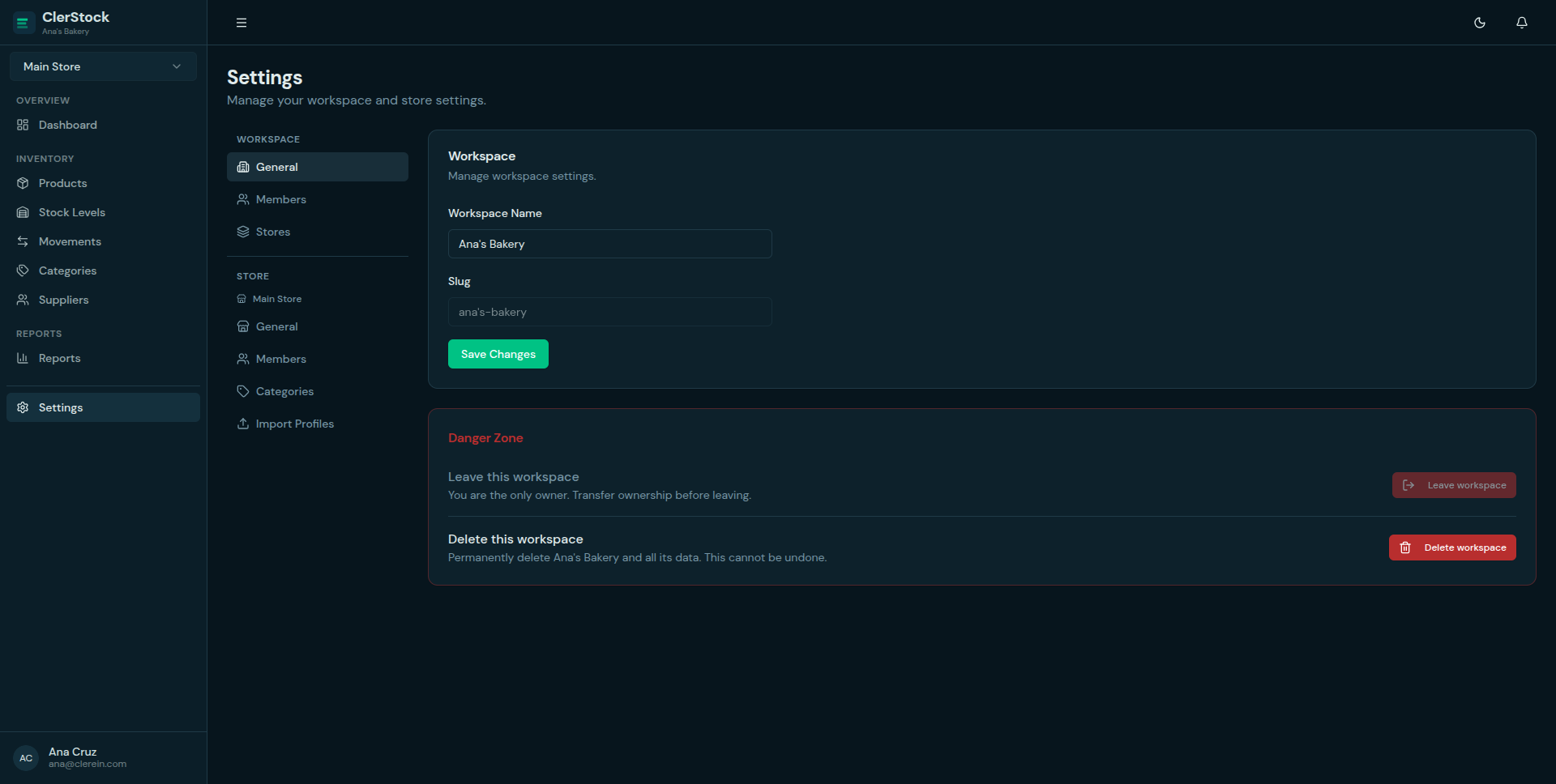Click inside the Workspace Name field
The height and width of the screenshot is (784, 1556).
coord(609,244)
